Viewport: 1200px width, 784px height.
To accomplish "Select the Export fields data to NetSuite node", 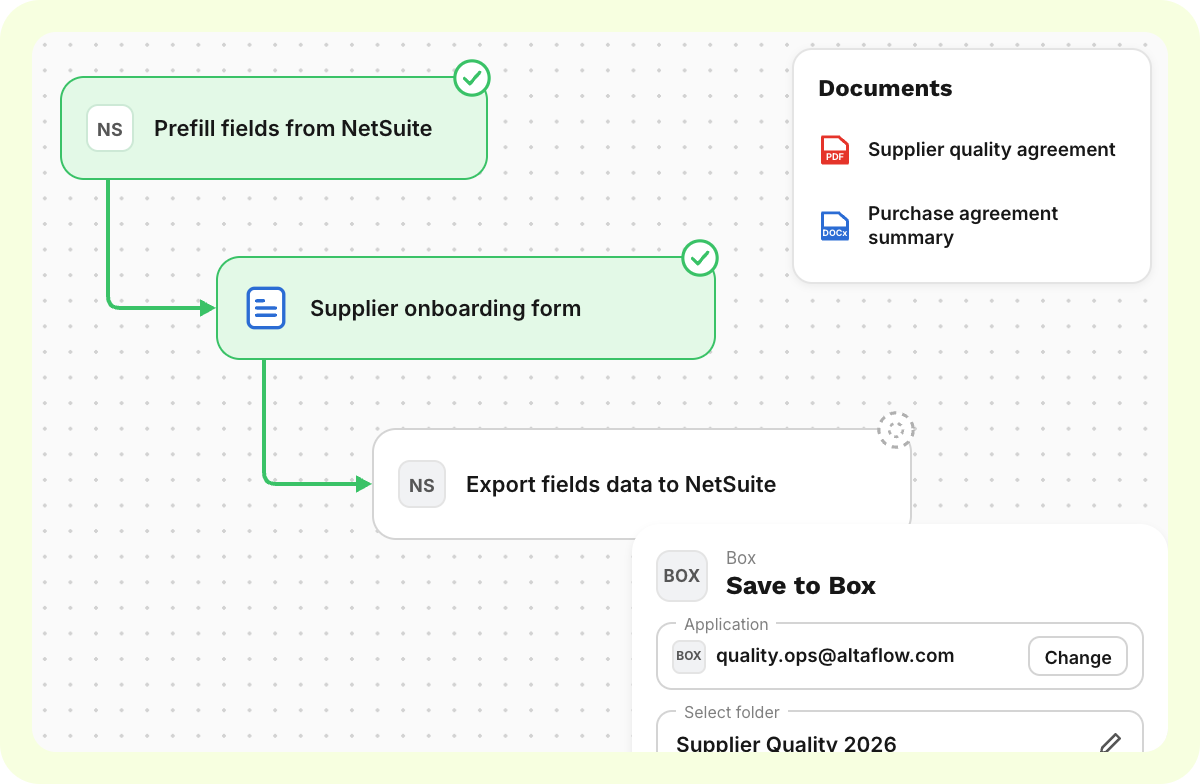I will click(642, 485).
